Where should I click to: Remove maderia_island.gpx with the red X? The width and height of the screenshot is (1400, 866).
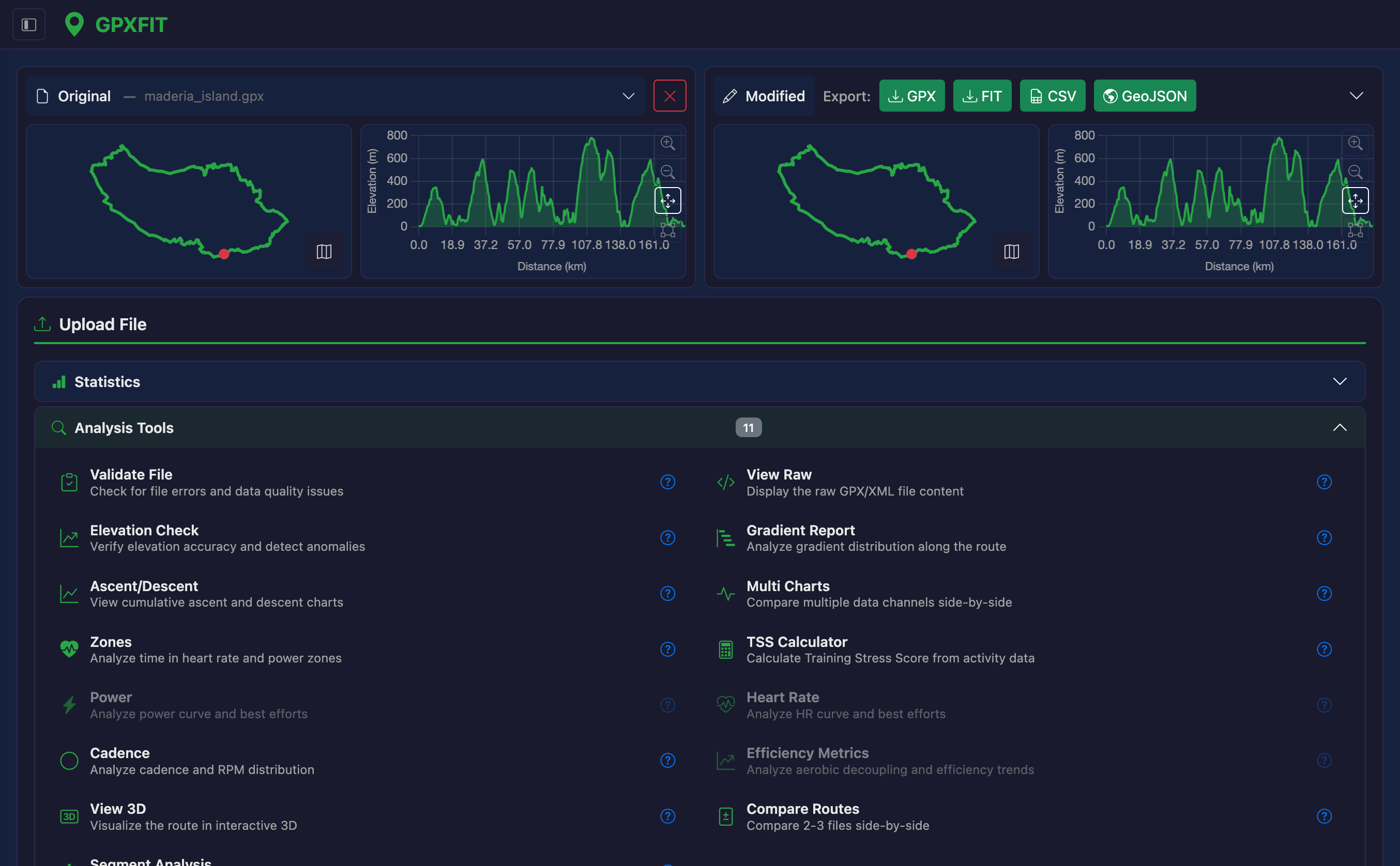669,95
